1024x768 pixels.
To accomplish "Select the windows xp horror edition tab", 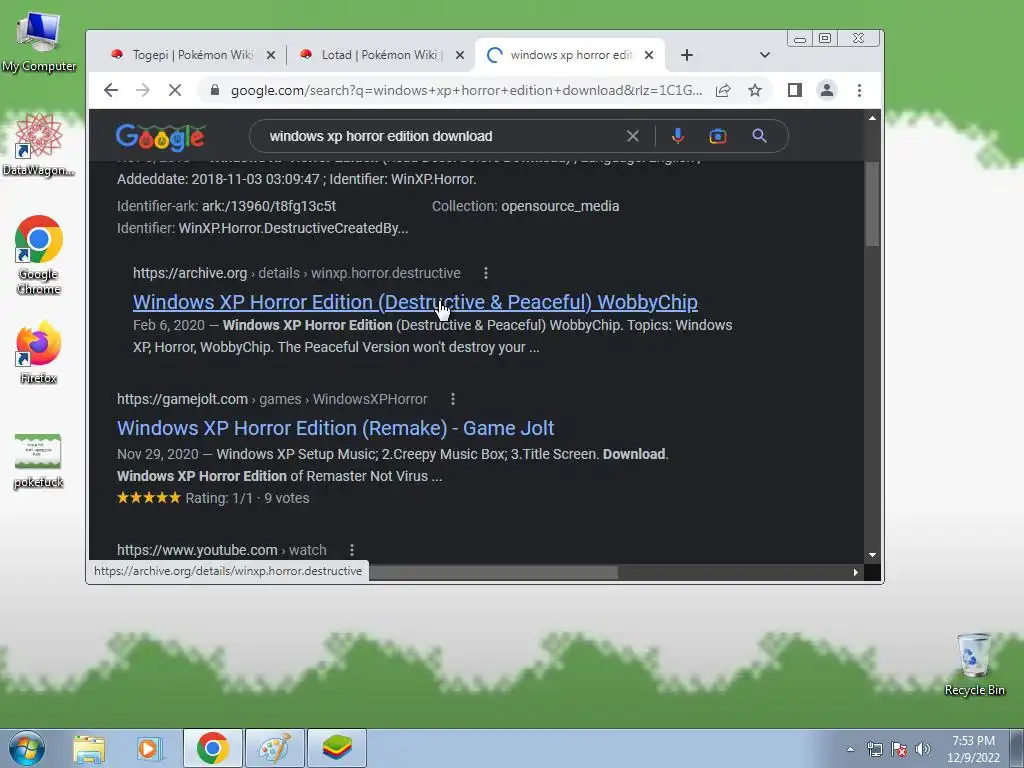I will [x=569, y=56].
